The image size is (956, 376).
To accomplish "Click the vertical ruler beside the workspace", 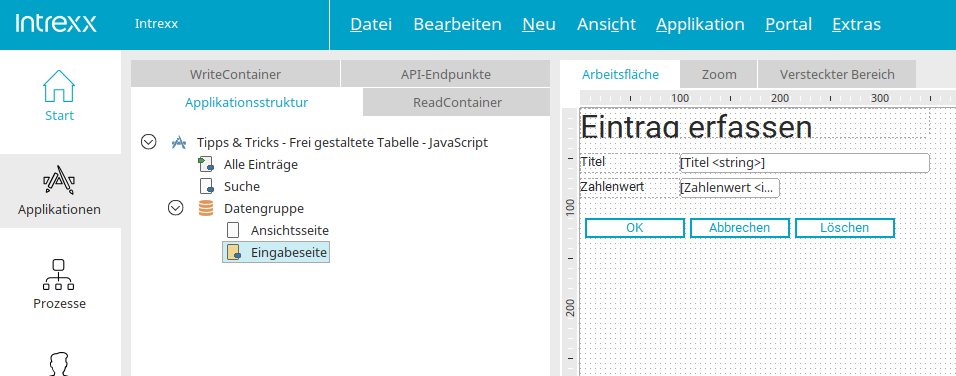I will point(570,242).
